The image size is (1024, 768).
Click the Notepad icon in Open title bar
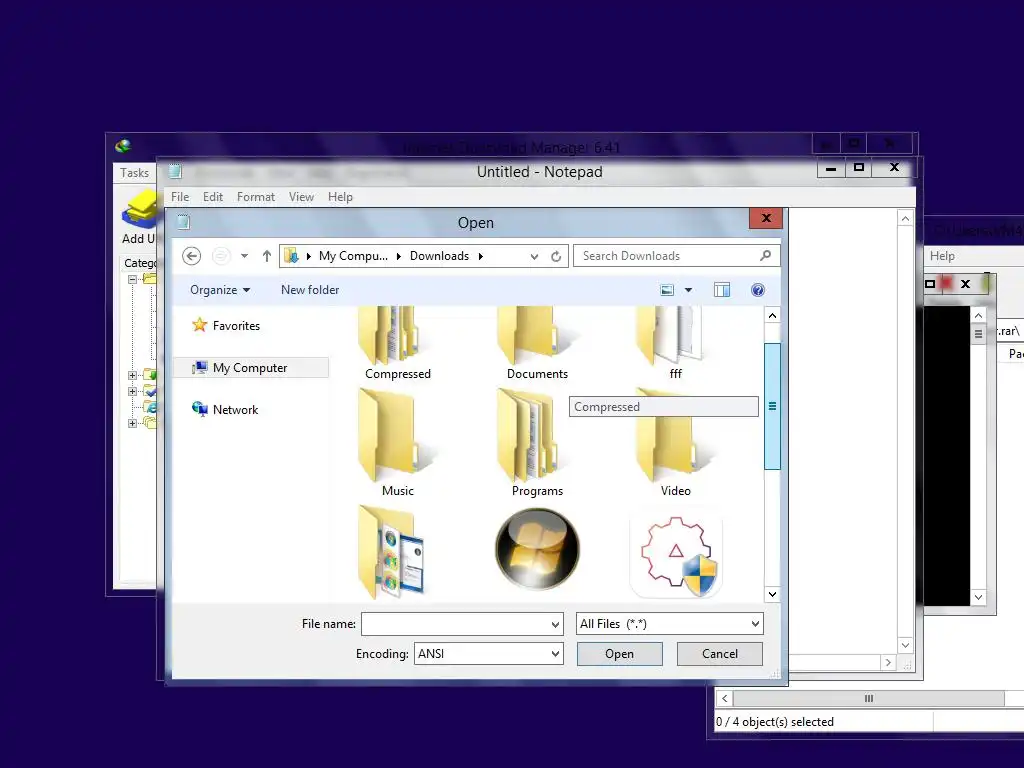click(184, 223)
